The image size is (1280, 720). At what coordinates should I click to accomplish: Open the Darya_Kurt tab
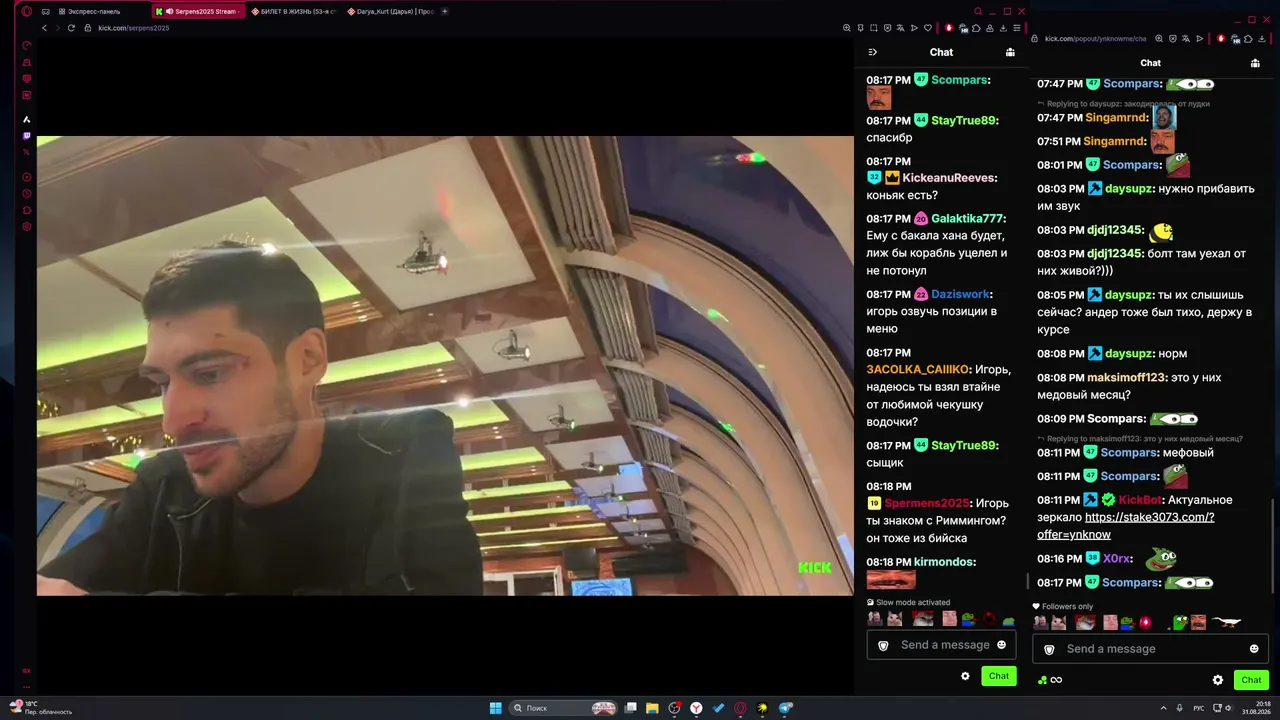[x=391, y=11]
